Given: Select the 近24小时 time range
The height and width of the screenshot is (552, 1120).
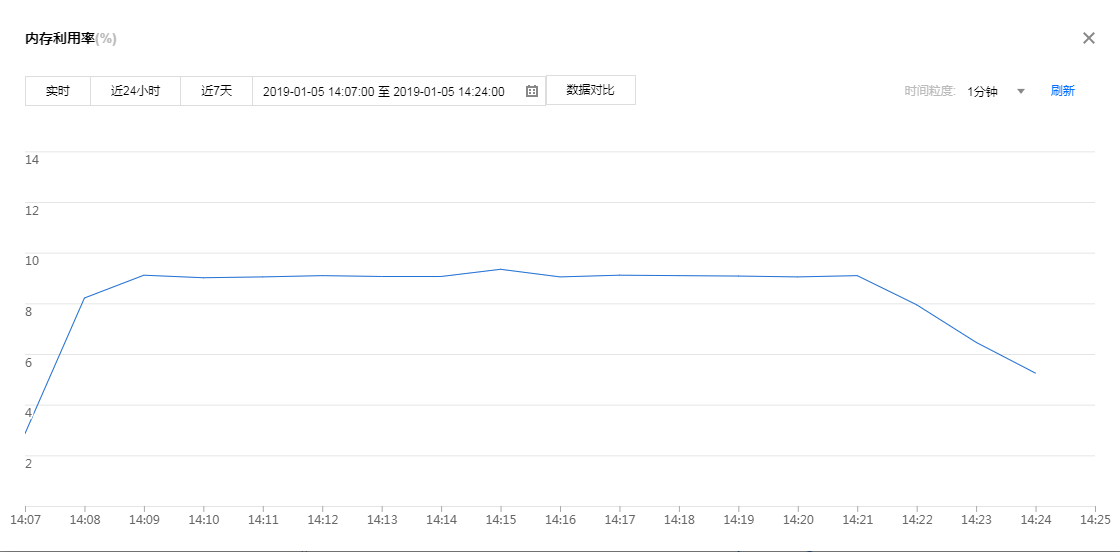Looking at the screenshot, I should tap(135, 91).
